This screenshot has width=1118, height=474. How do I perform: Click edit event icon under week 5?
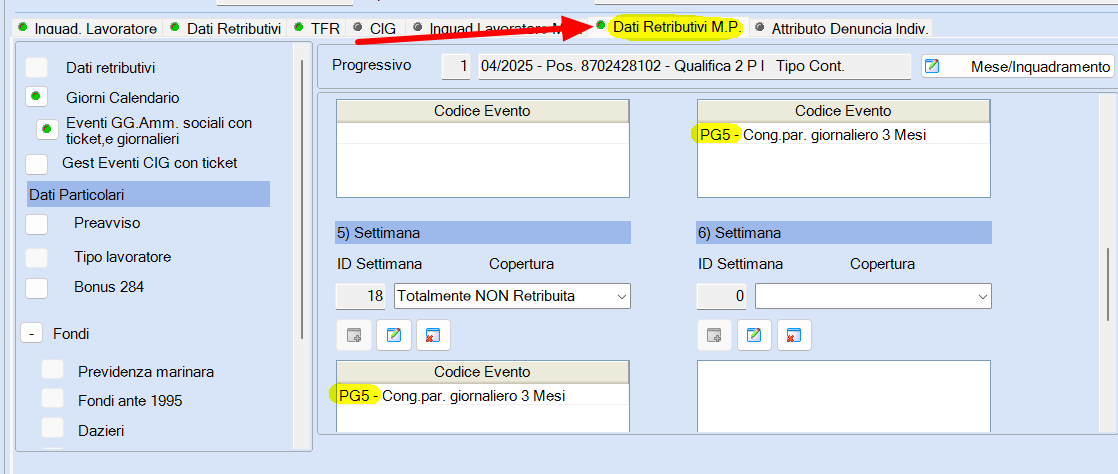[x=394, y=335]
